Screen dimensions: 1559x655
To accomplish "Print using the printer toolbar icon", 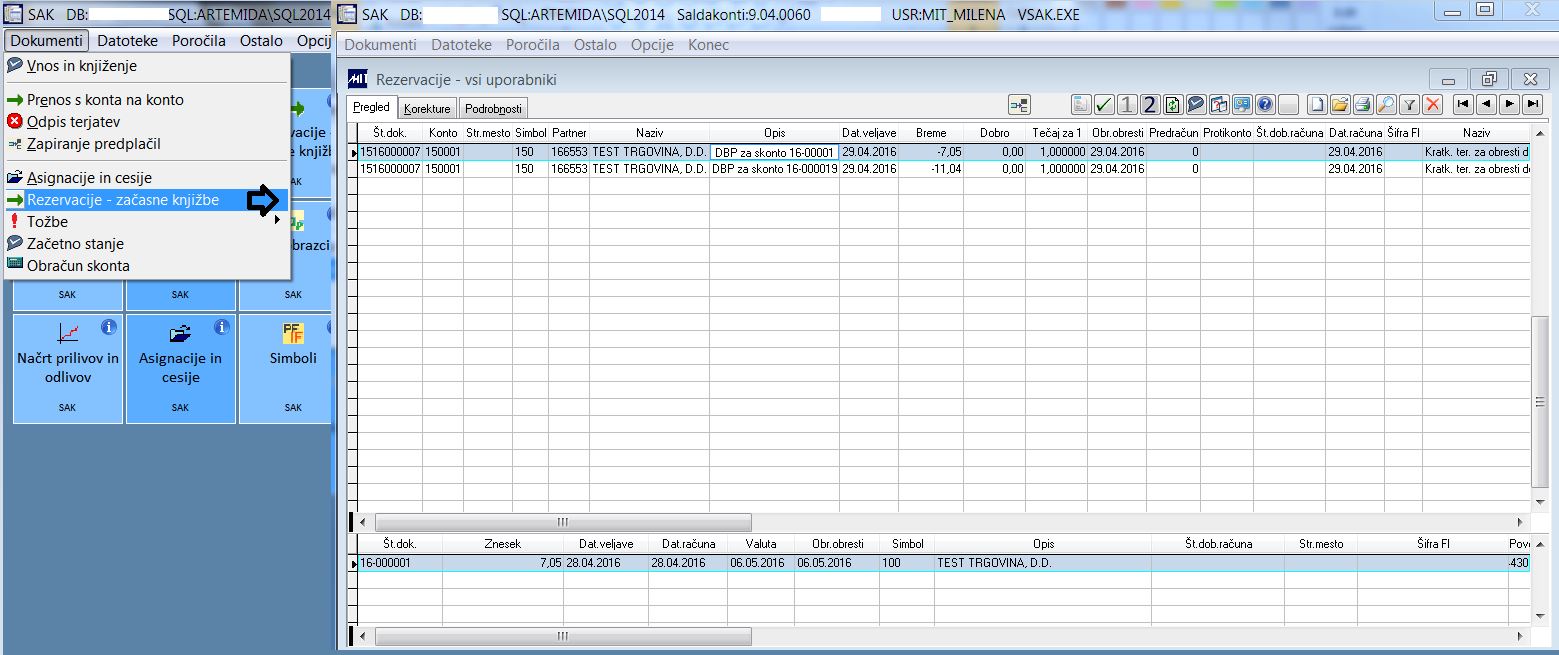I will [x=1363, y=105].
